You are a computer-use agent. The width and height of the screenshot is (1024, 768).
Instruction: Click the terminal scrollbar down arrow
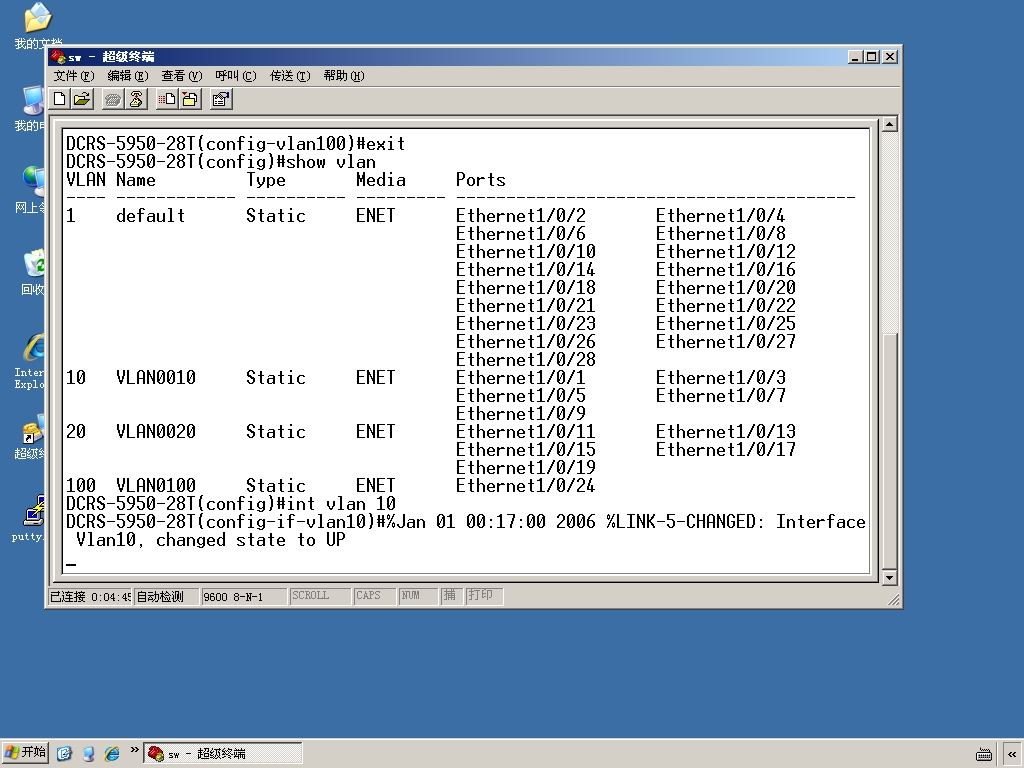point(889,577)
